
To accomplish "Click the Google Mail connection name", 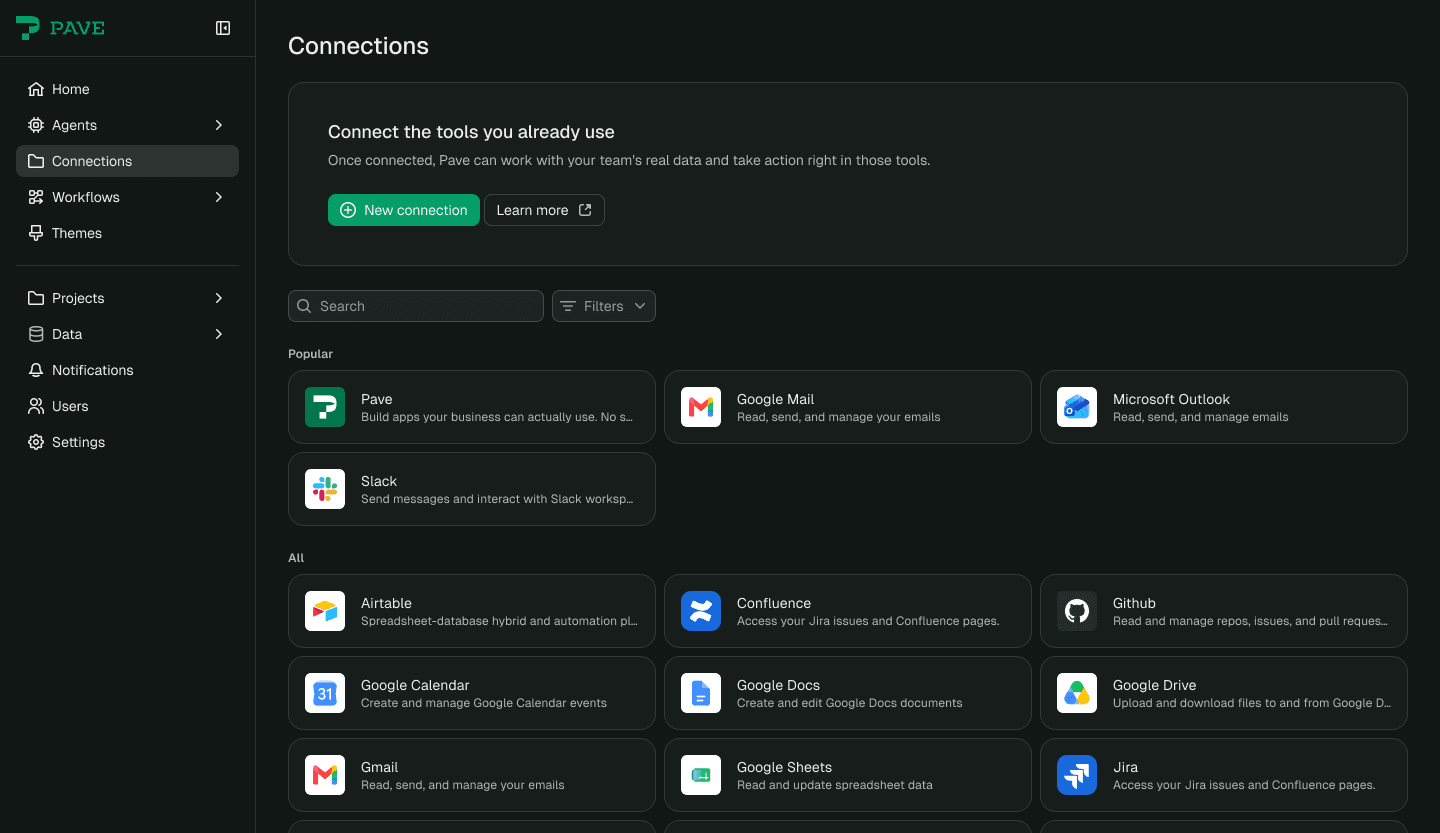I will [775, 399].
